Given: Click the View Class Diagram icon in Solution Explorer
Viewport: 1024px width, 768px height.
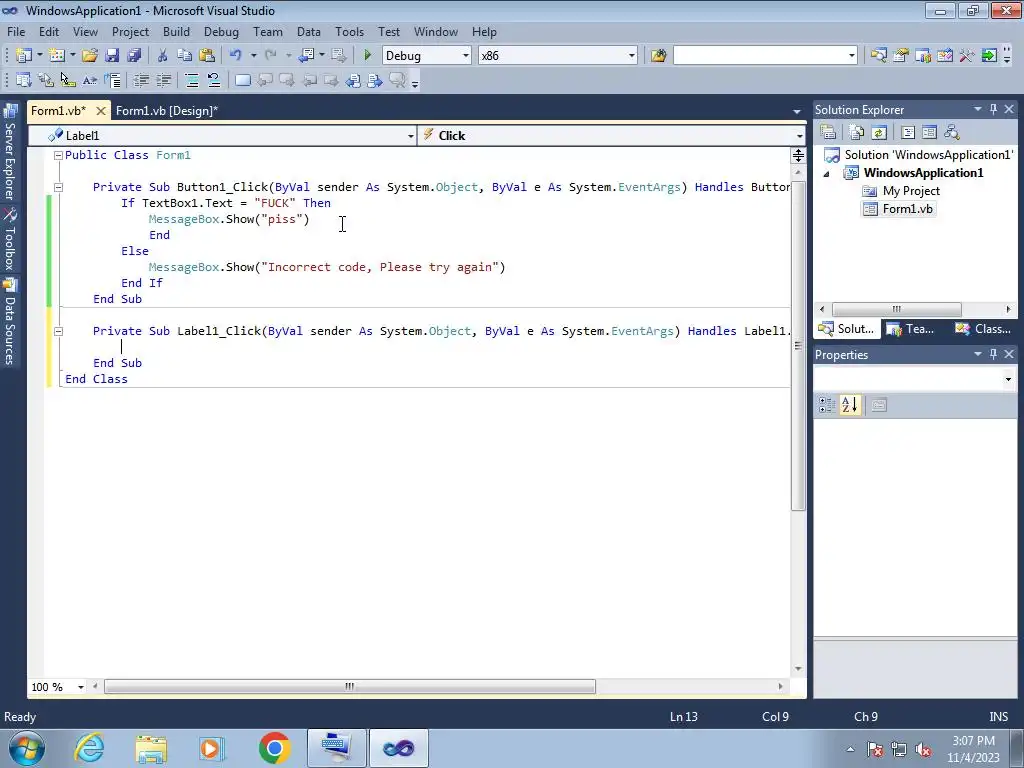Looking at the screenshot, I should click(952, 133).
